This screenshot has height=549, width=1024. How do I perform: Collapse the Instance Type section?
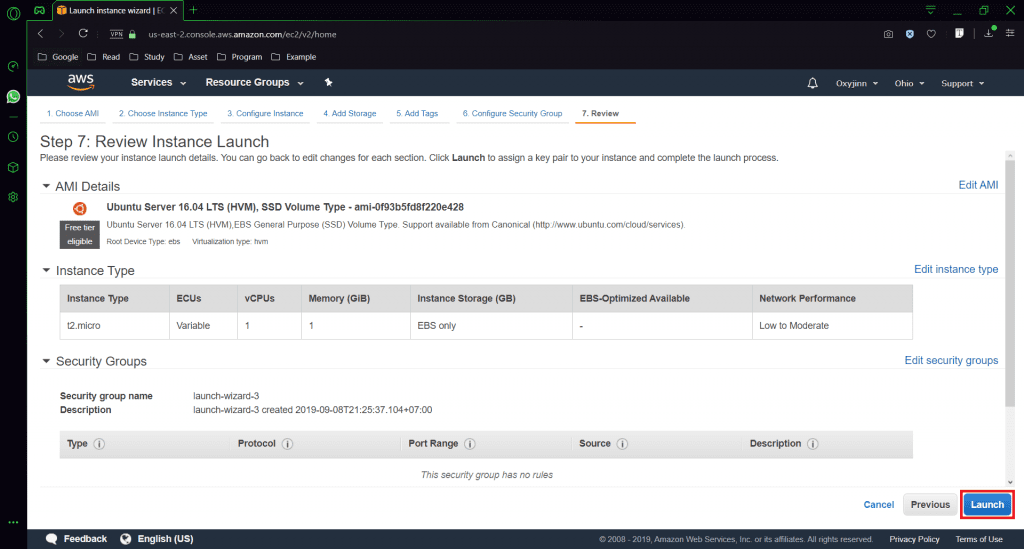[x=46, y=270]
